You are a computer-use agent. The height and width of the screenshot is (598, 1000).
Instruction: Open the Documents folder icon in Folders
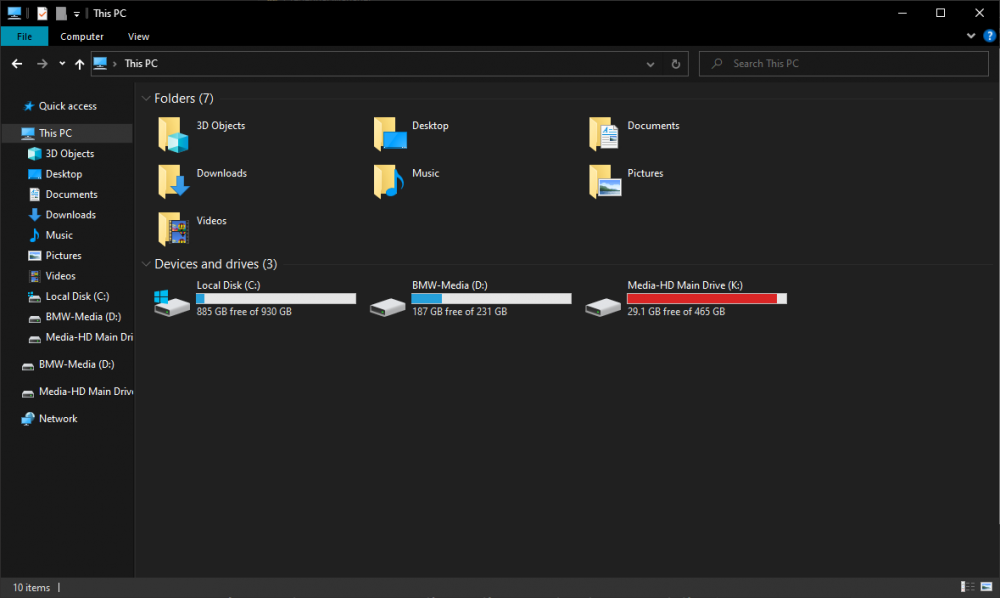(x=604, y=134)
